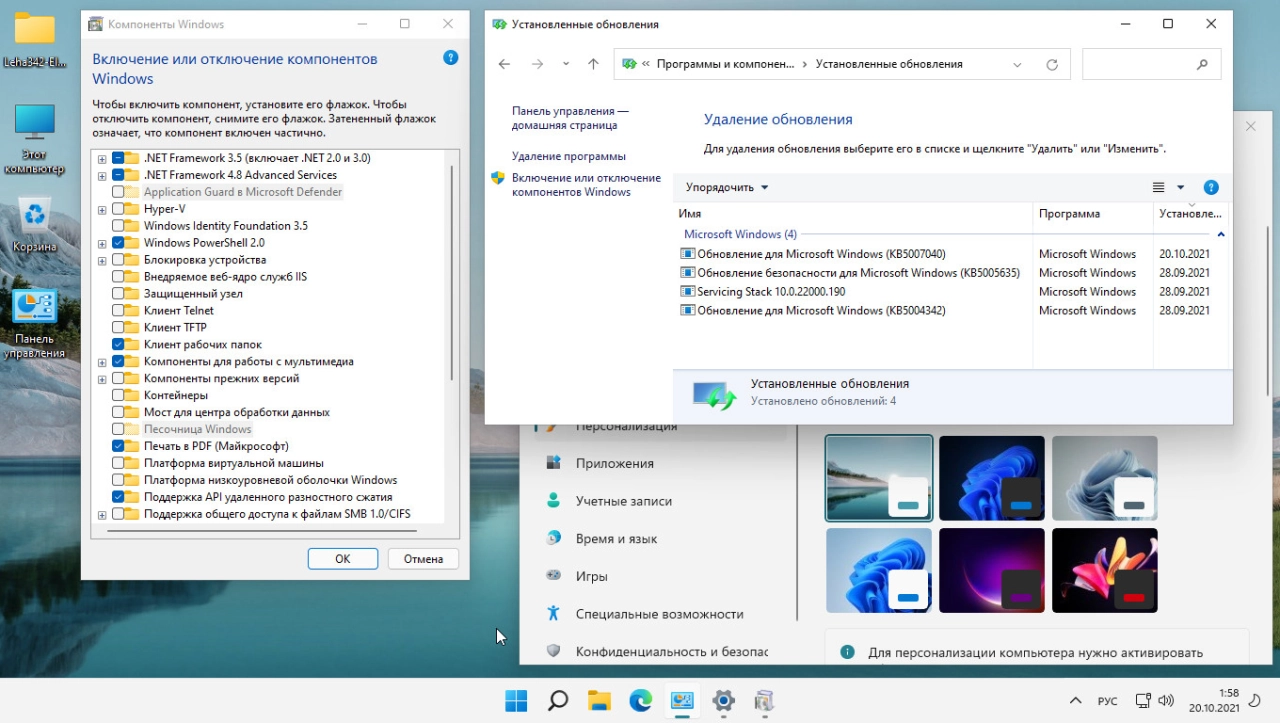
Task: Toggle .NET Framework 3.5 checkbox
Action: point(118,158)
